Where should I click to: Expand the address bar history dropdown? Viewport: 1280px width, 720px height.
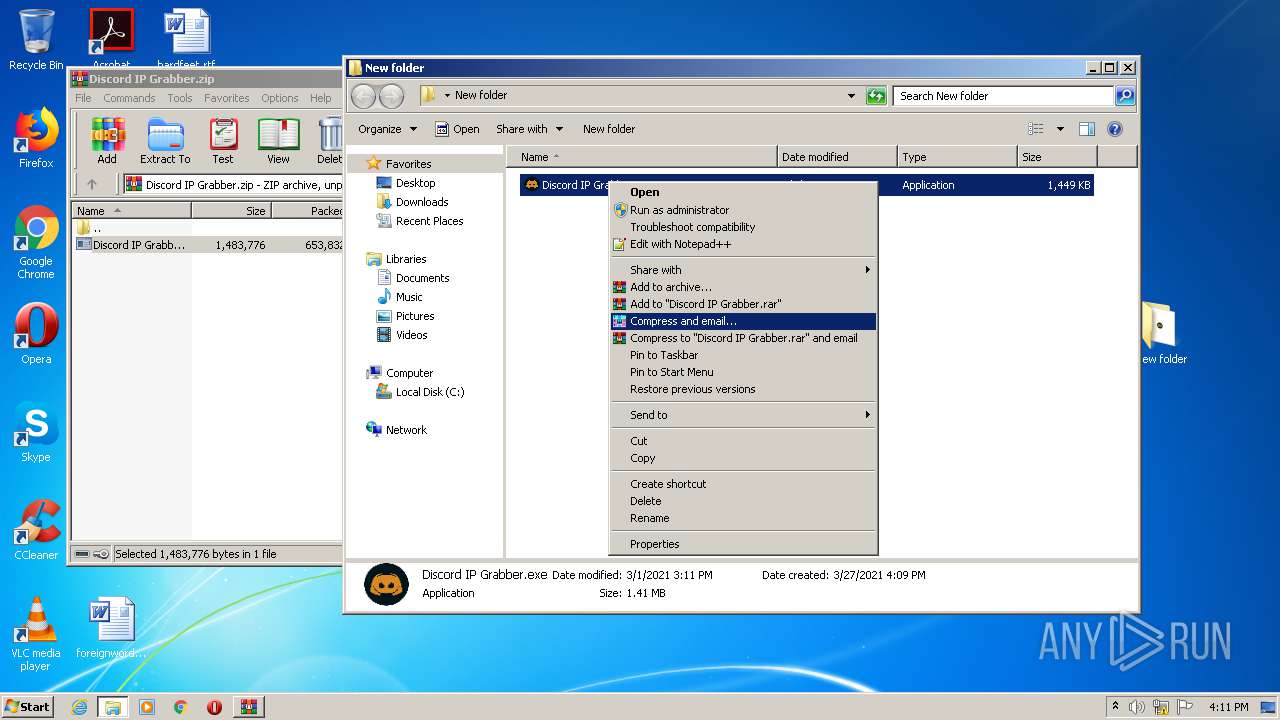(x=851, y=96)
